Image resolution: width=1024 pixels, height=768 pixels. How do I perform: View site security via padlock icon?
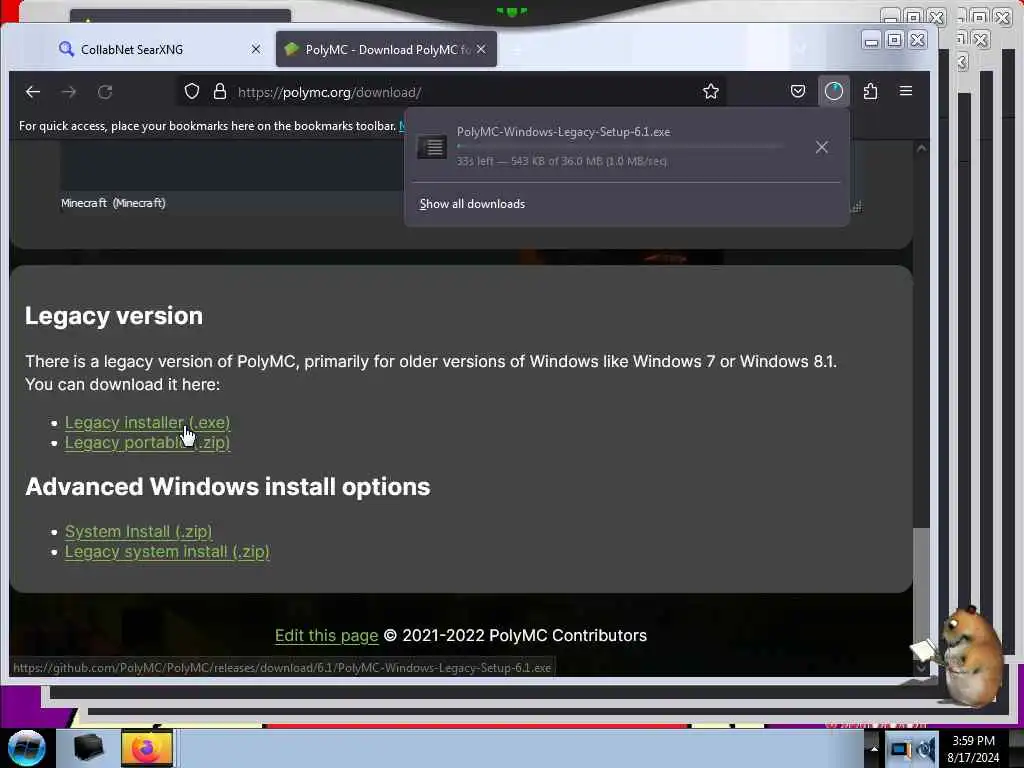coord(220,91)
